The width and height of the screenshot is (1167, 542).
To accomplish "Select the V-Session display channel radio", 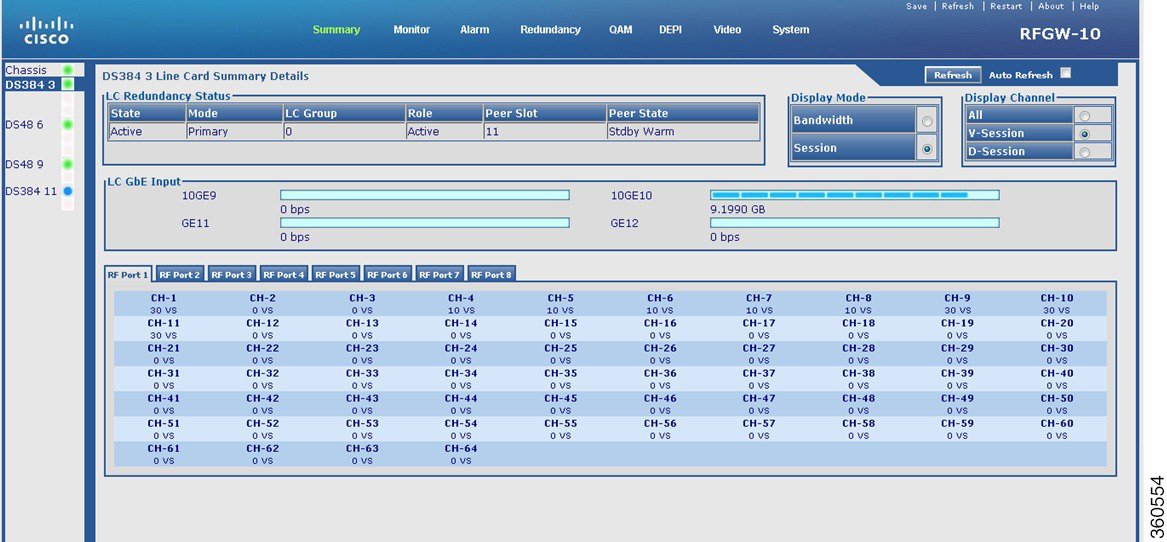I will (x=1084, y=134).
